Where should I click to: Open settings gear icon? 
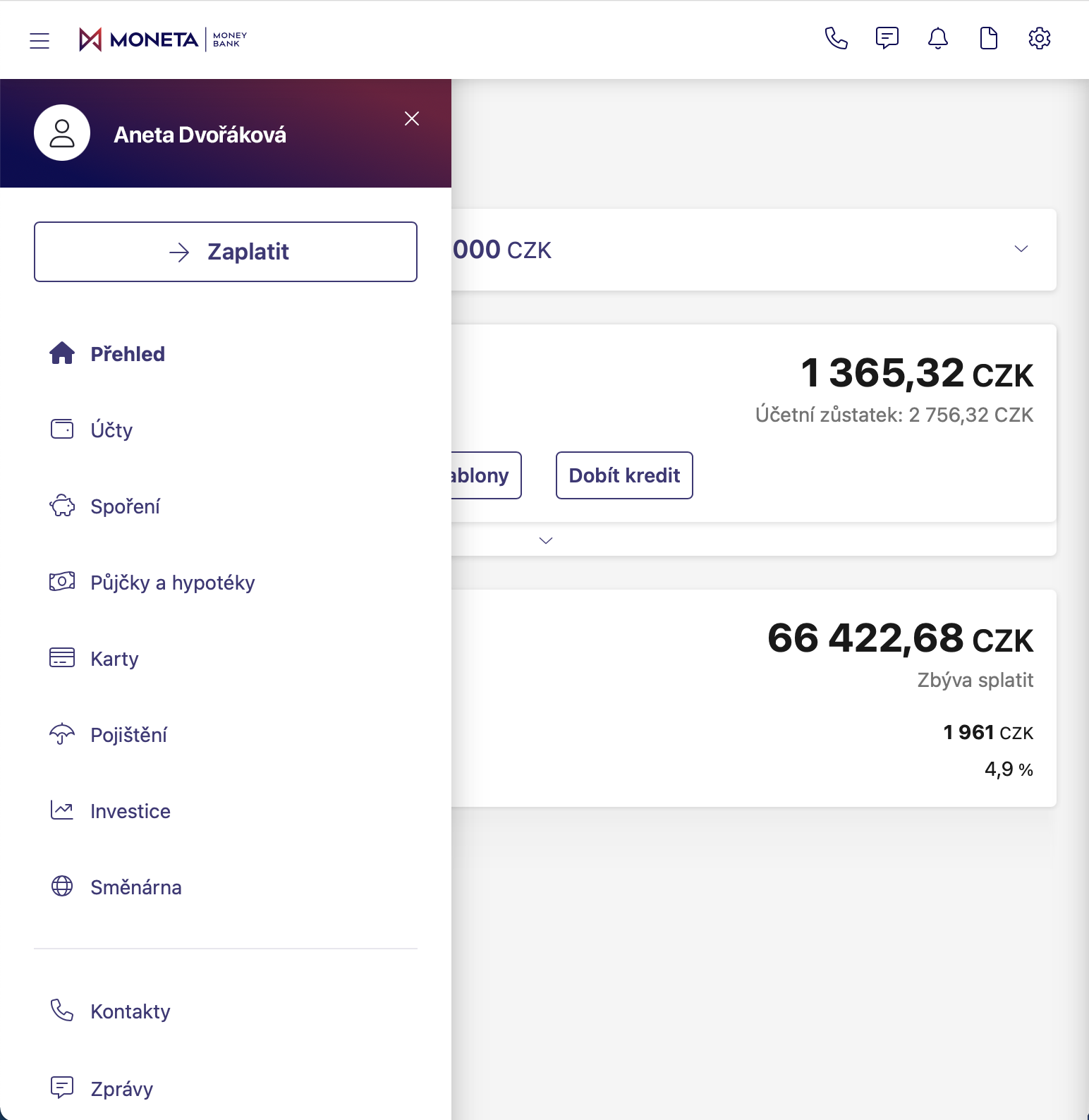coord(1039,38)
